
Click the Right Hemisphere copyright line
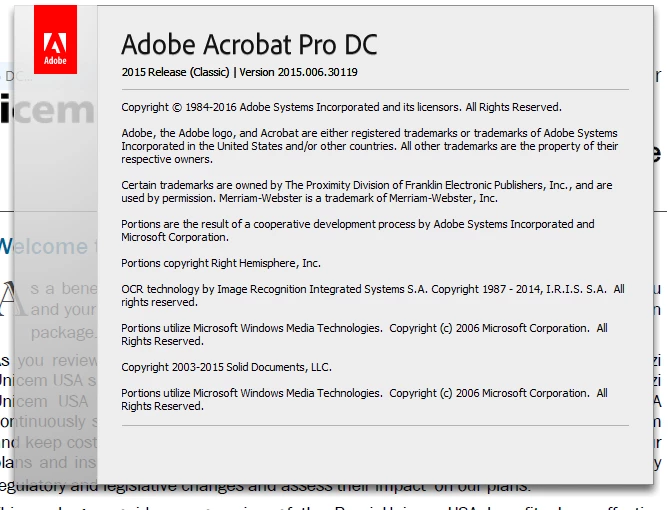(221, 263)
